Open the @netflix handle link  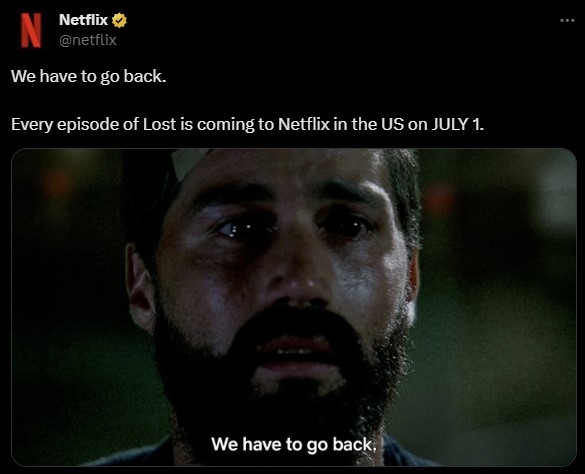pos(88,40)
